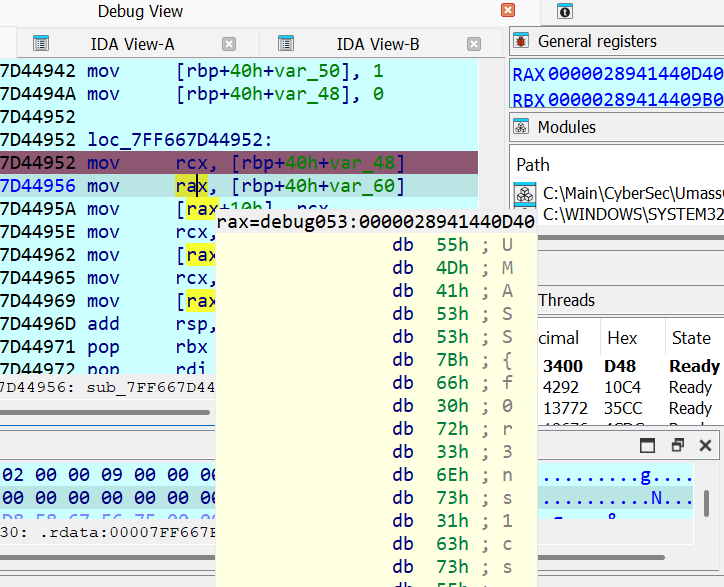Image resolution: width=724 pixels, height=587 pixels.
Task: Restore the hex dump panel window
Action: pos(677,445)
